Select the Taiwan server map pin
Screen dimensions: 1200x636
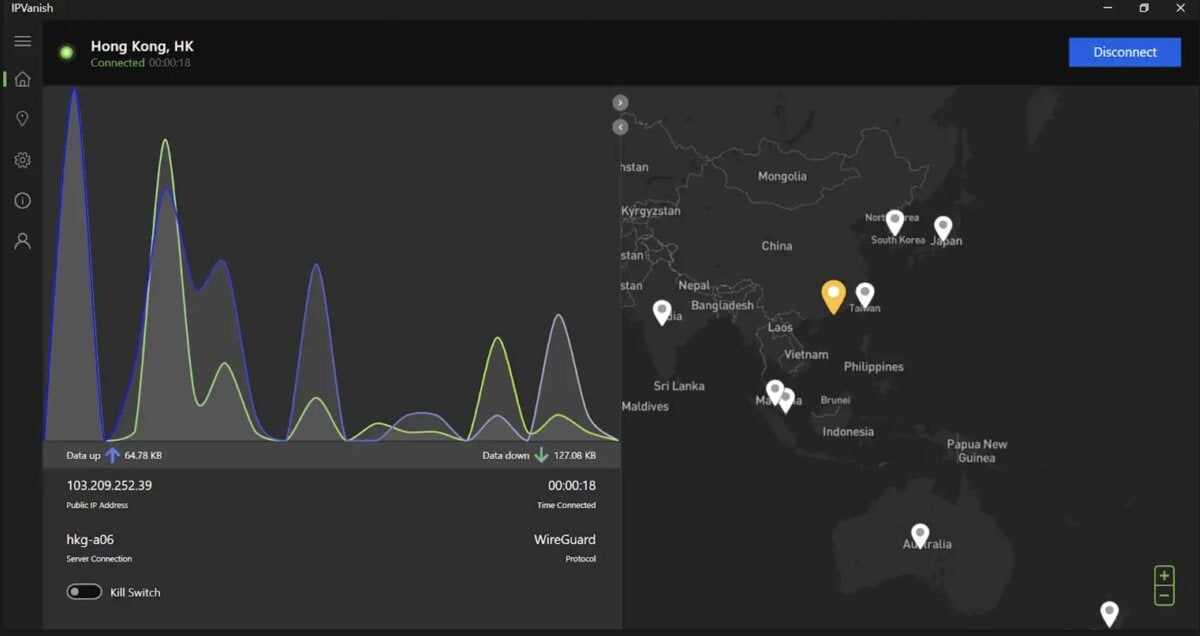tap(865, 295)
